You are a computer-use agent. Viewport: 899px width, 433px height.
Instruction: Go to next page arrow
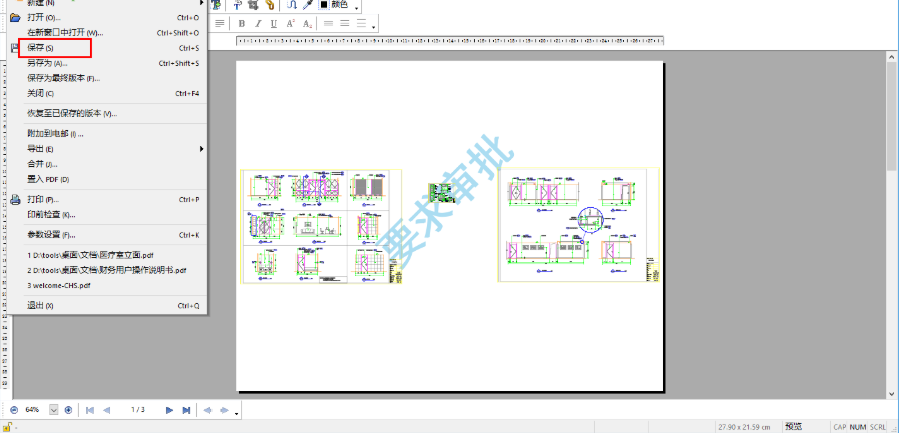[x=169, y=410]
